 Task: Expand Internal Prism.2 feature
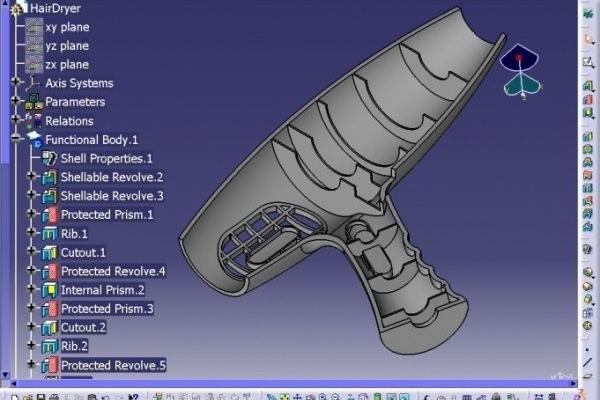point(31,289)
